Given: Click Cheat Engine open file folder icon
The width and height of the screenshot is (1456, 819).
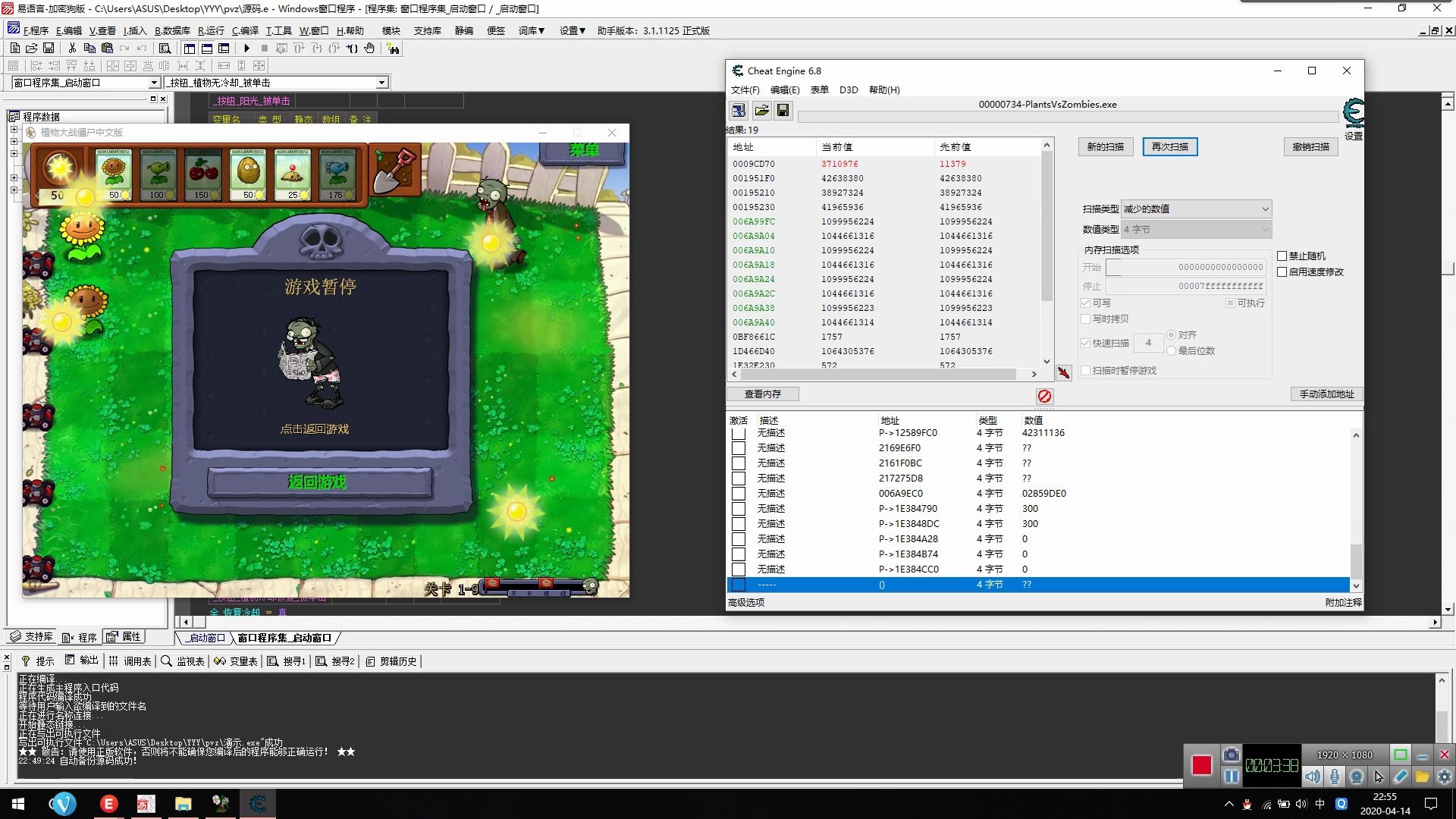Looking at the screenshot, I should point(761,111).
